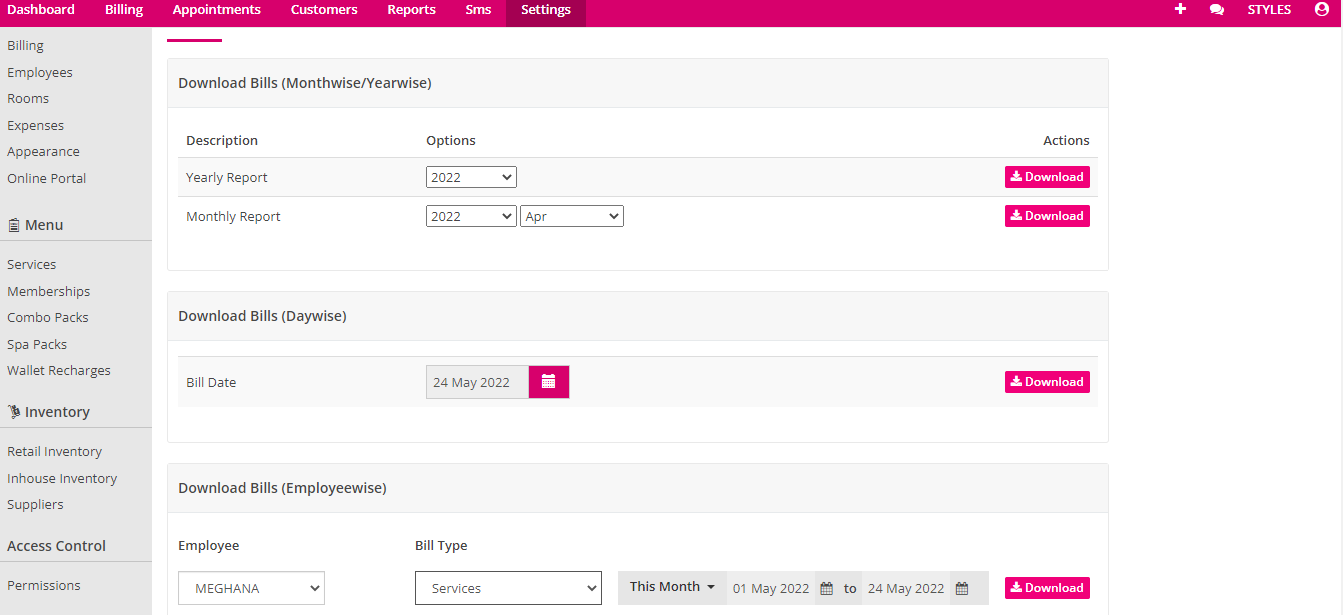1343x615 pixels.
Task: Open Retail Inventory in the sidebar
Action: tap(55, 451)
